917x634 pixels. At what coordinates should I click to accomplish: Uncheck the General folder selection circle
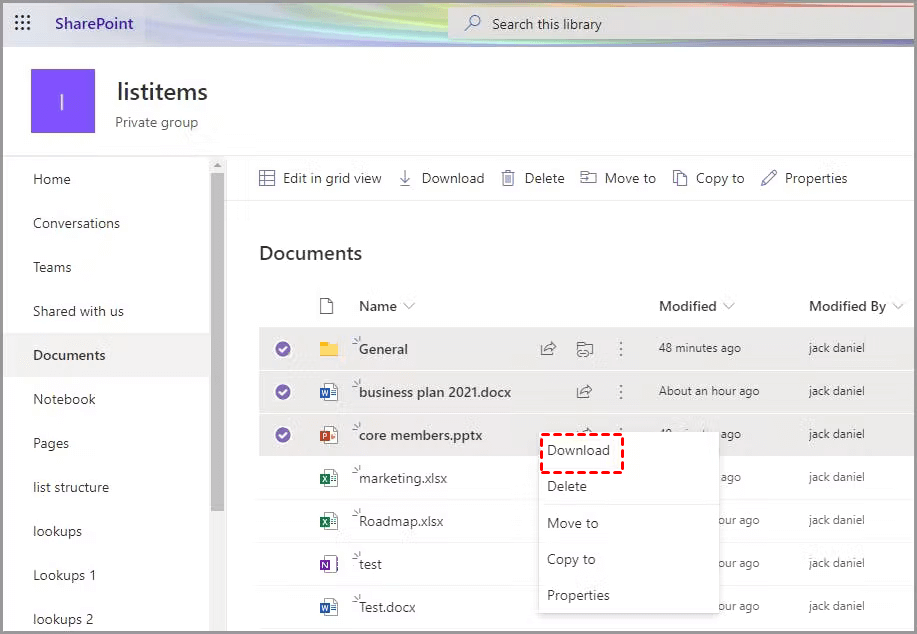click(283, 349)
